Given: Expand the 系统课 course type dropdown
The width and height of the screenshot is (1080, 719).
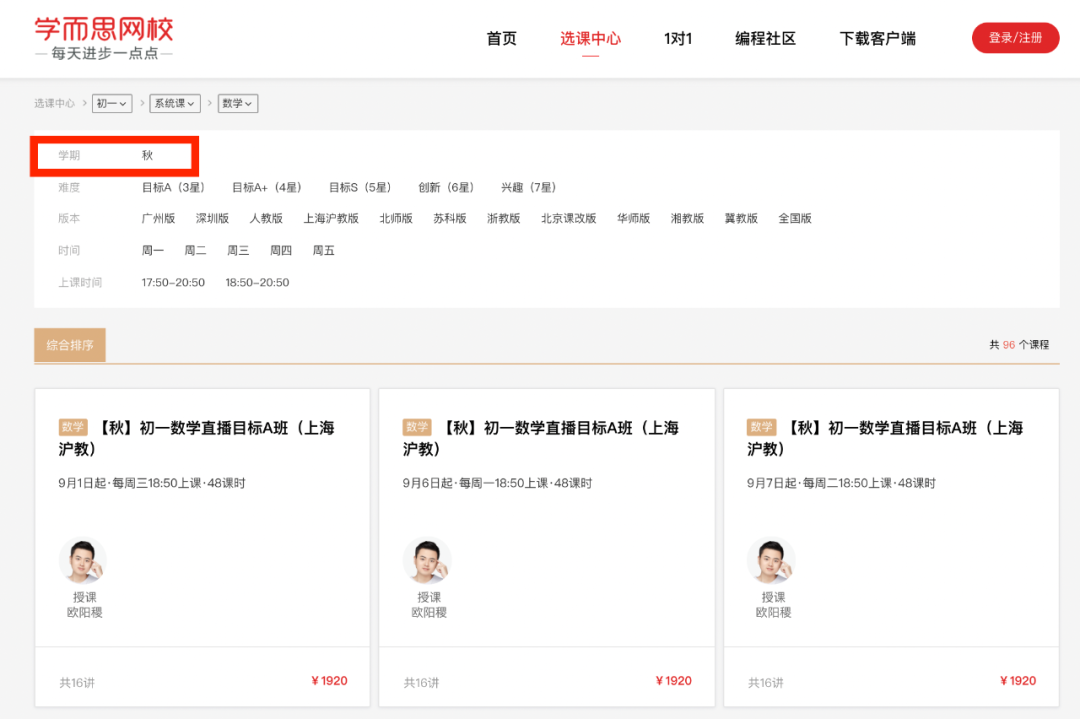Looking at the screenshot, I should 174,103.
